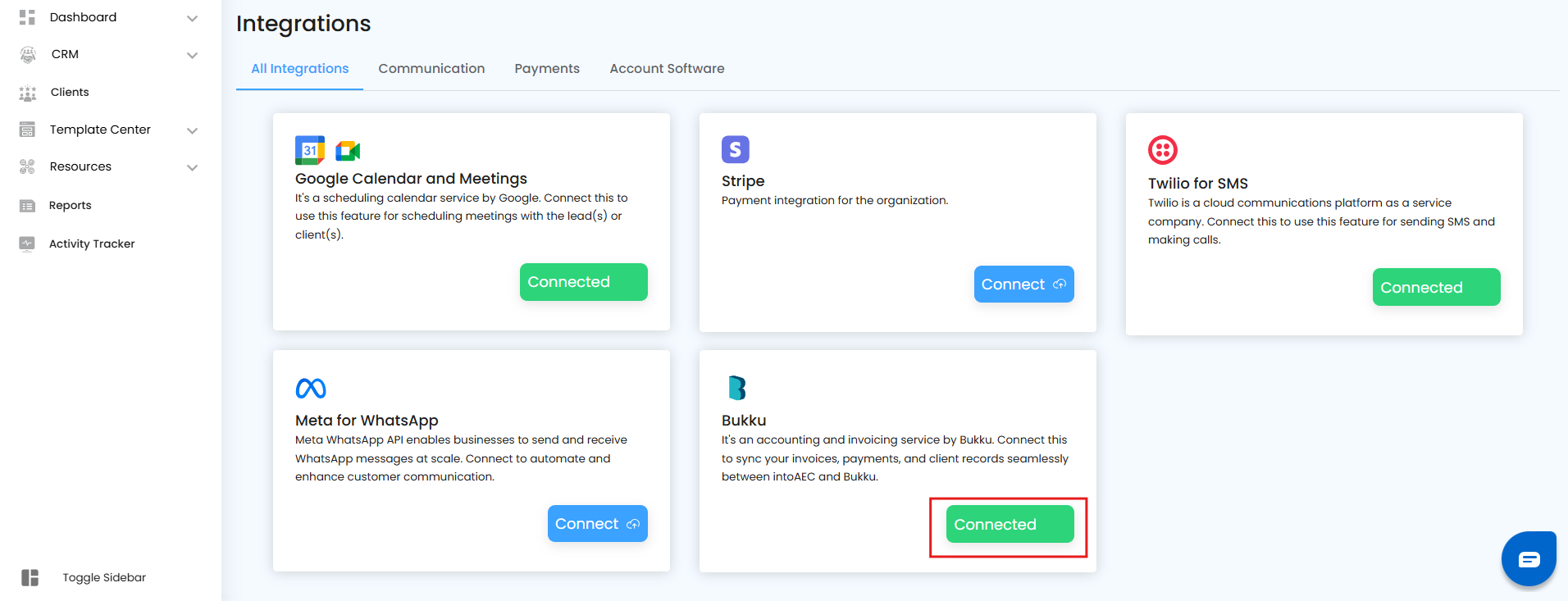Screen dimensions: 1568x601
Task: Go to Activity Tracker
Action: pyautogui.click(x=91, y=244)
